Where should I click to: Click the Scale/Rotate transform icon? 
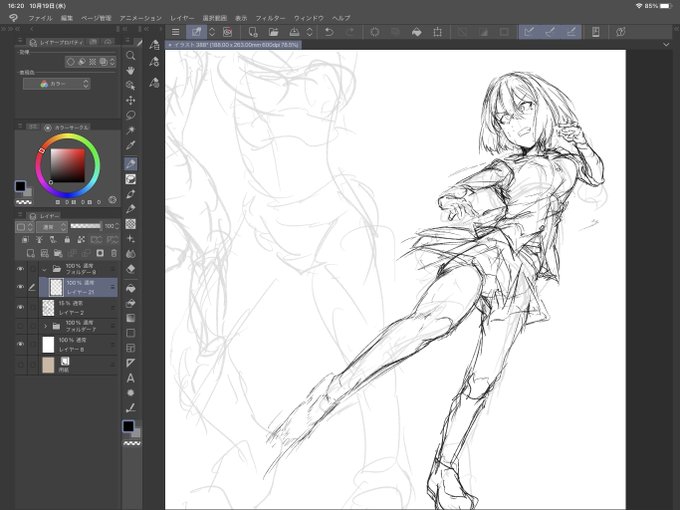click(x=438, y=32)
